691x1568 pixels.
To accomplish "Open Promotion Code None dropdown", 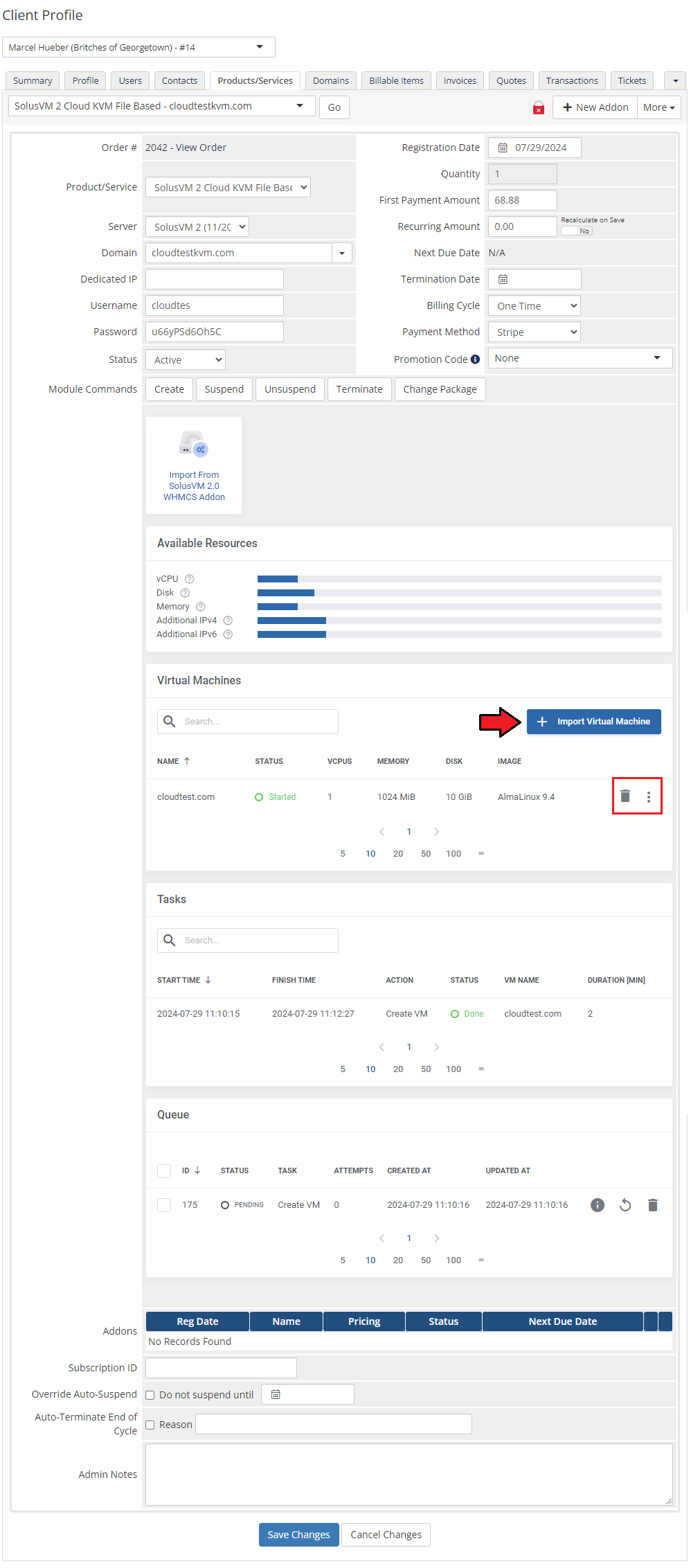I will tap(580, 358).
